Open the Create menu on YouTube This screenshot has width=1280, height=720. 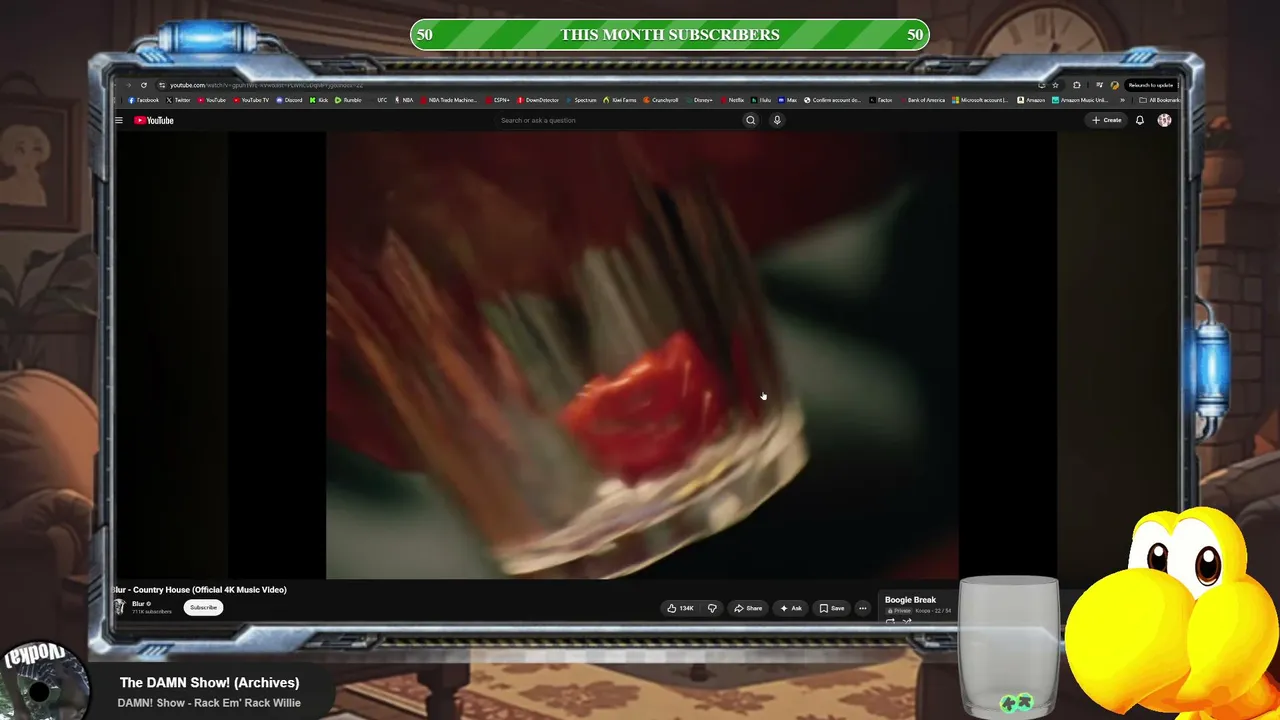tap(1107, 120)
